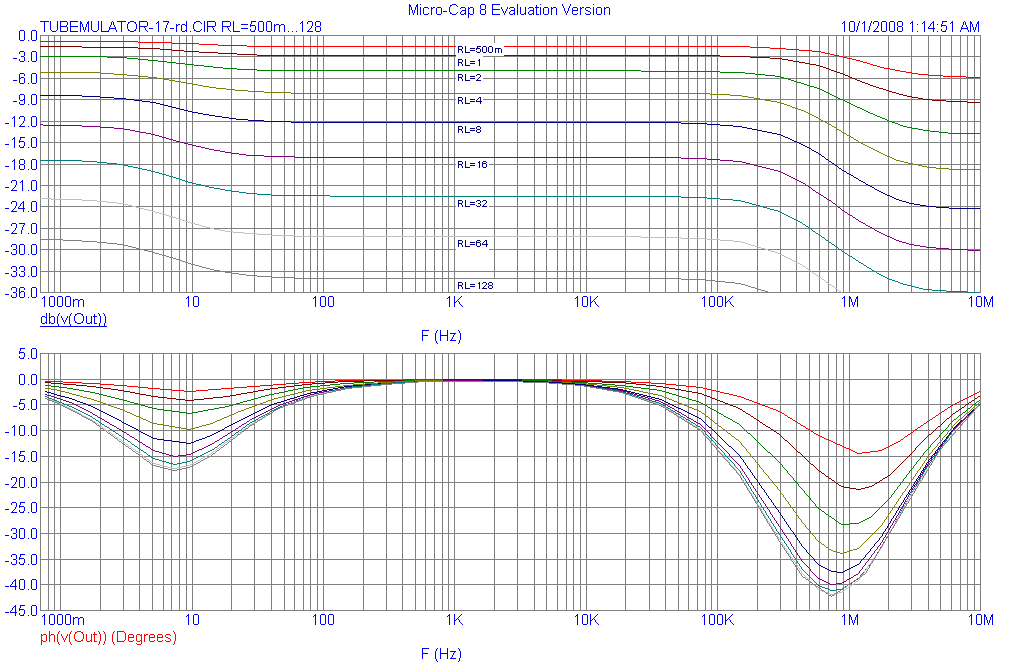The width and height of the screenshot is (1020, 668).
Task: Select the RL=2 curve label
Action: tap(469, 77)
